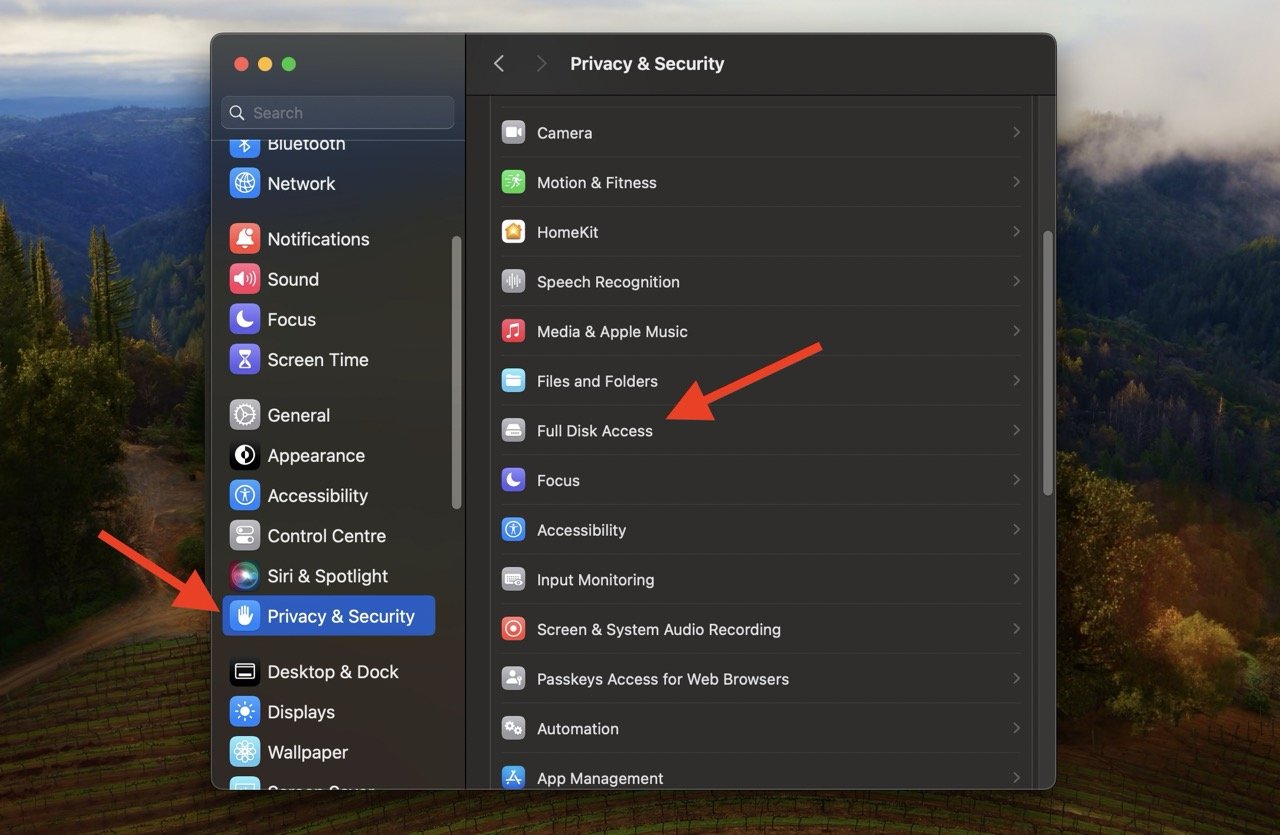Click the HomeKit house icon
This screenshot has height=835, width=1280.
coord(513,232)
